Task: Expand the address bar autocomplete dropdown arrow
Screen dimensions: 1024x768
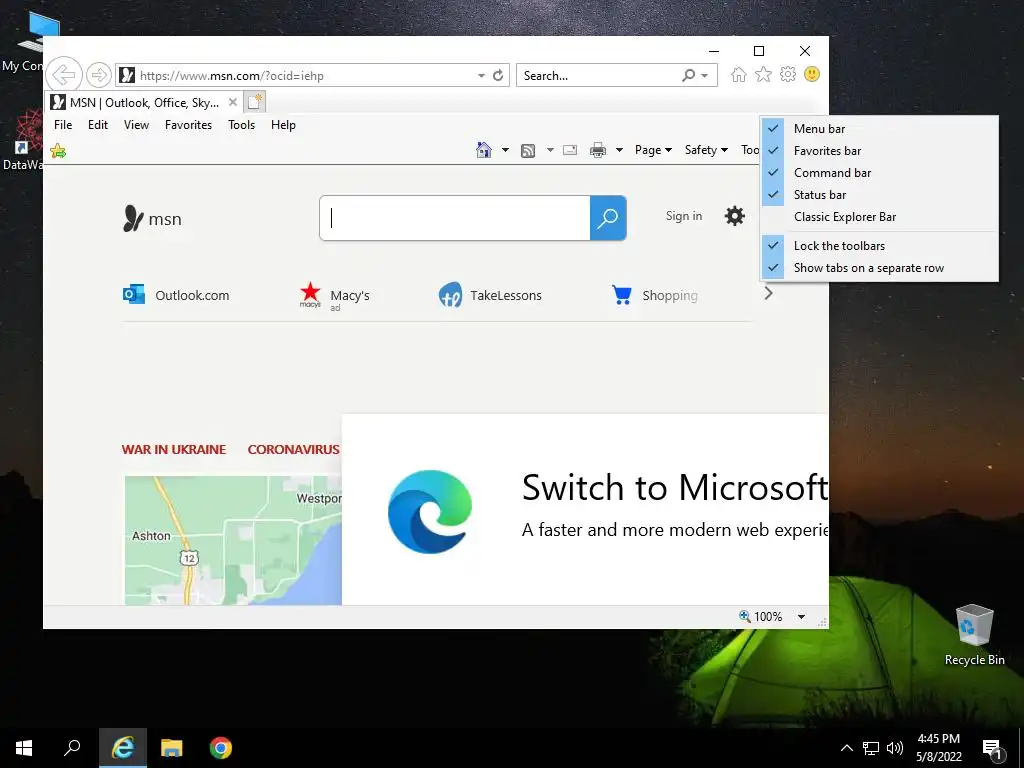Action: click(481, 76)
